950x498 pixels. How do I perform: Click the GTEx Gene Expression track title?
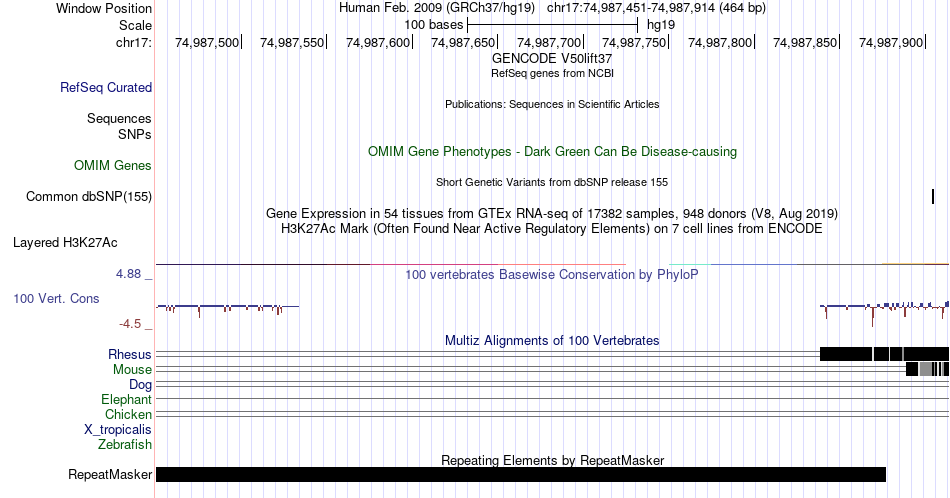tap(552, 213)
